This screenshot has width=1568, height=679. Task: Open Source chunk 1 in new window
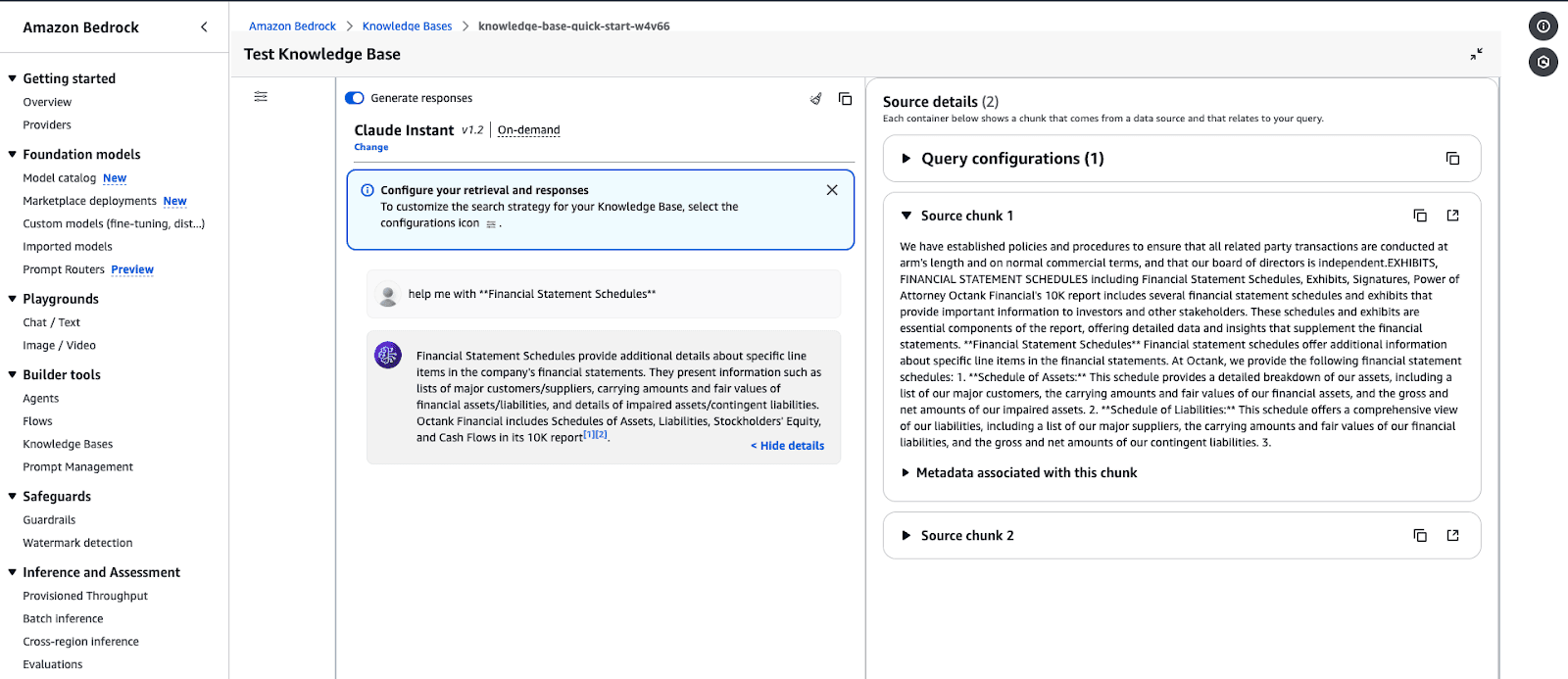point(1452,216)
